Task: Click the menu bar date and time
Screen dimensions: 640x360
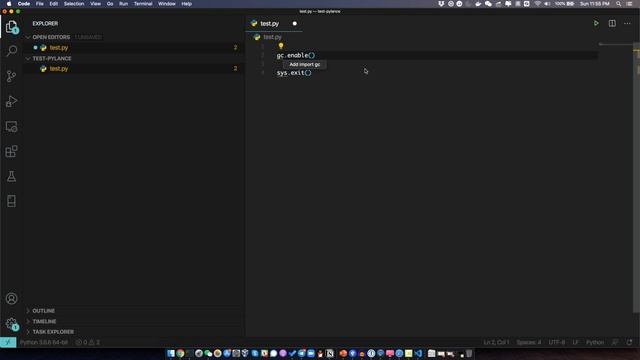Action: (x=595, y=4)
